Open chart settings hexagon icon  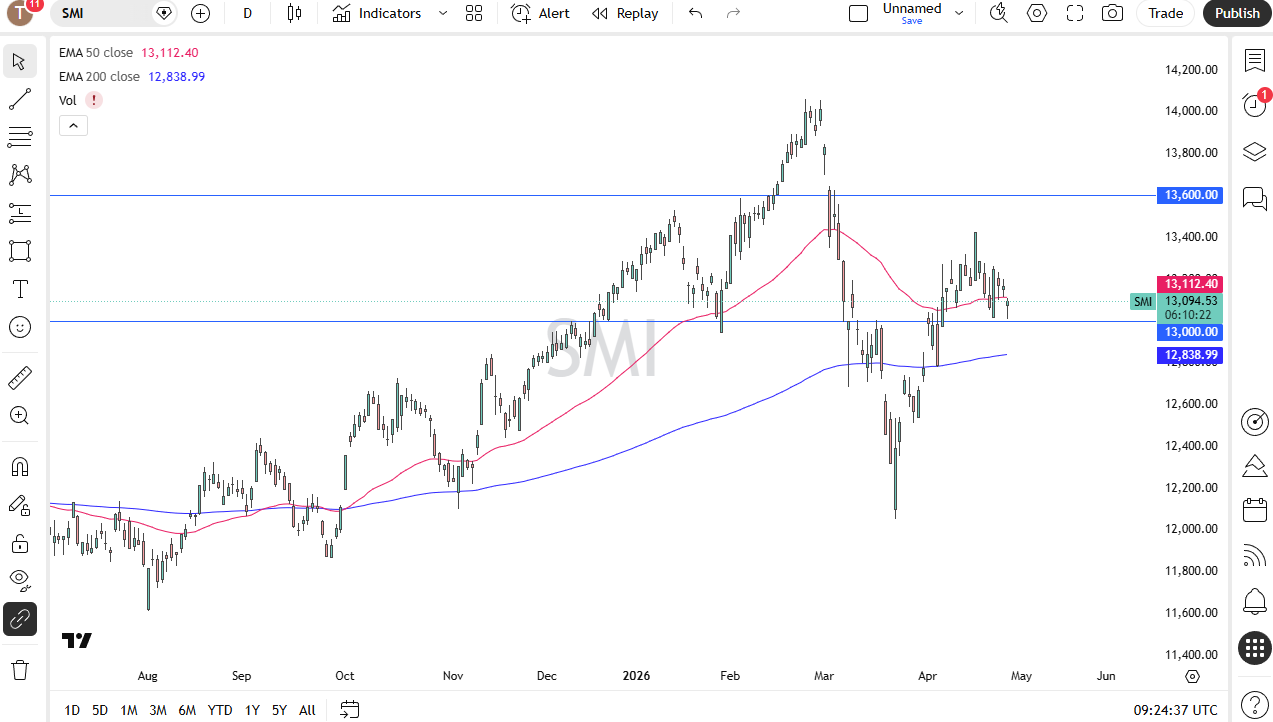(x=1037, y=13)
